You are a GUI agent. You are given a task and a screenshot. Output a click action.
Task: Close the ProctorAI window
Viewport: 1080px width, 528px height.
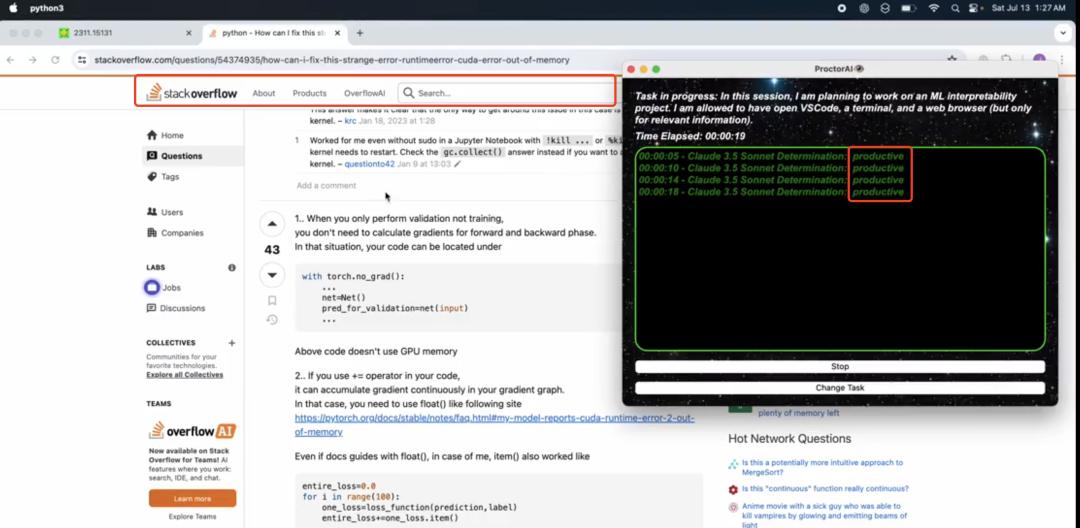(631, 70)
